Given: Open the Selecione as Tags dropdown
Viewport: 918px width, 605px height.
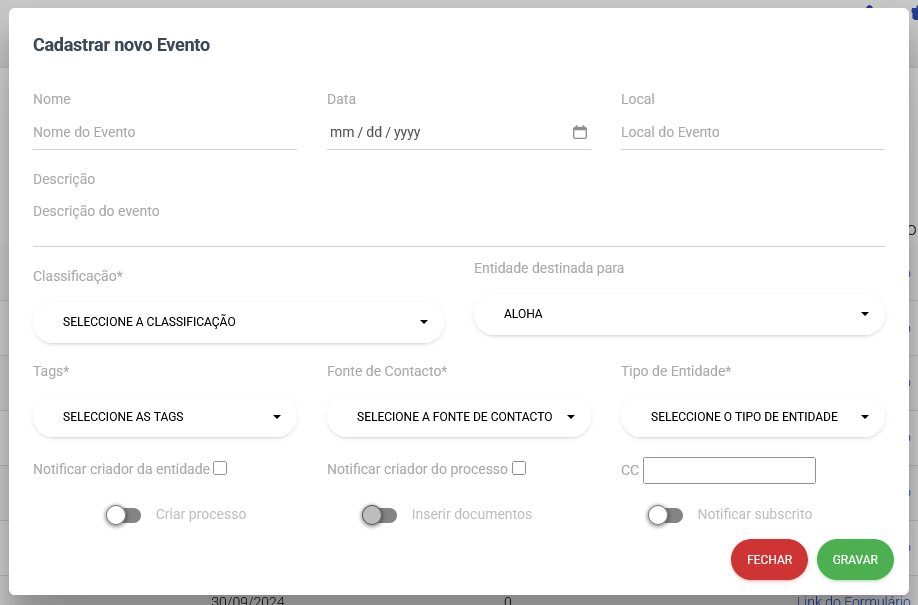Looking at the screenshot, I should 164,417.
